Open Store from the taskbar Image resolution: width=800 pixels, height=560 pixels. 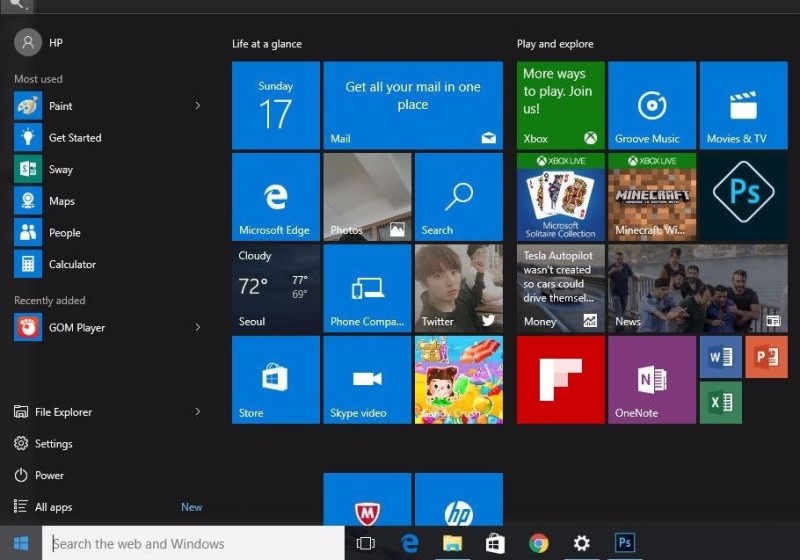click(495, 543)
